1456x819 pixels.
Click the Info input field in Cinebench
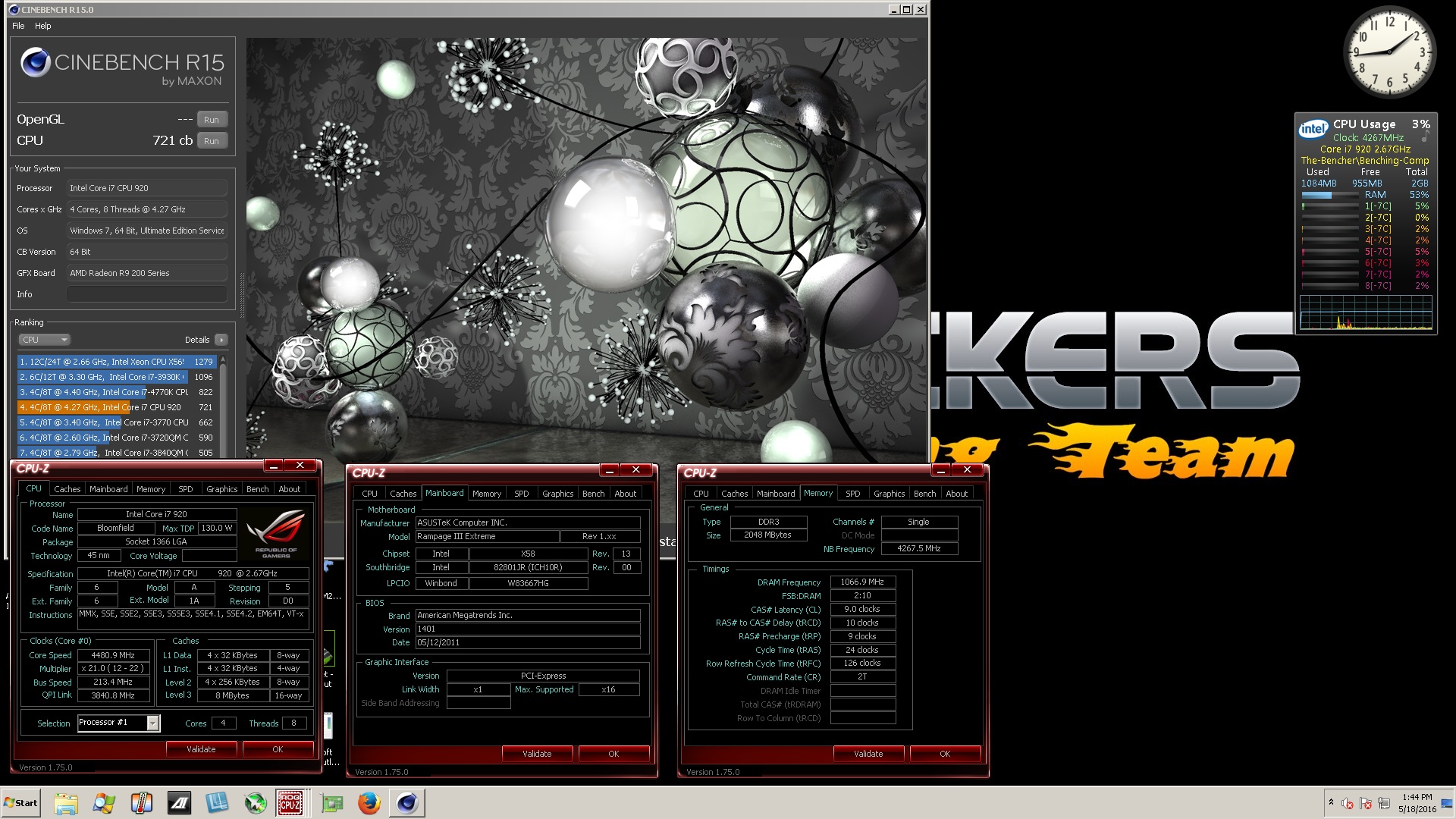147,294
